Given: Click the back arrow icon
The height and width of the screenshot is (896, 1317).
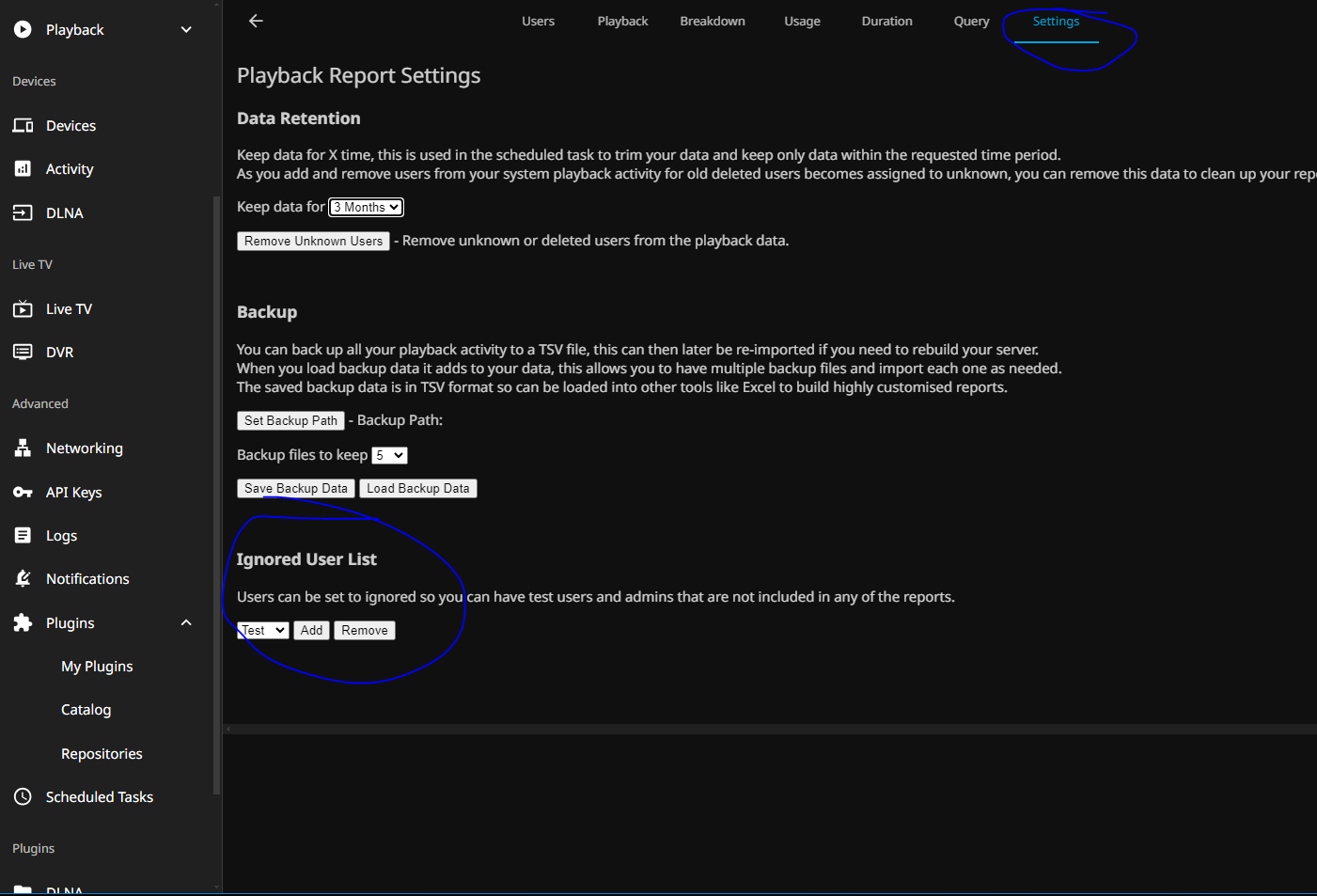Looking at the screenshot, I should click(256, 21).
